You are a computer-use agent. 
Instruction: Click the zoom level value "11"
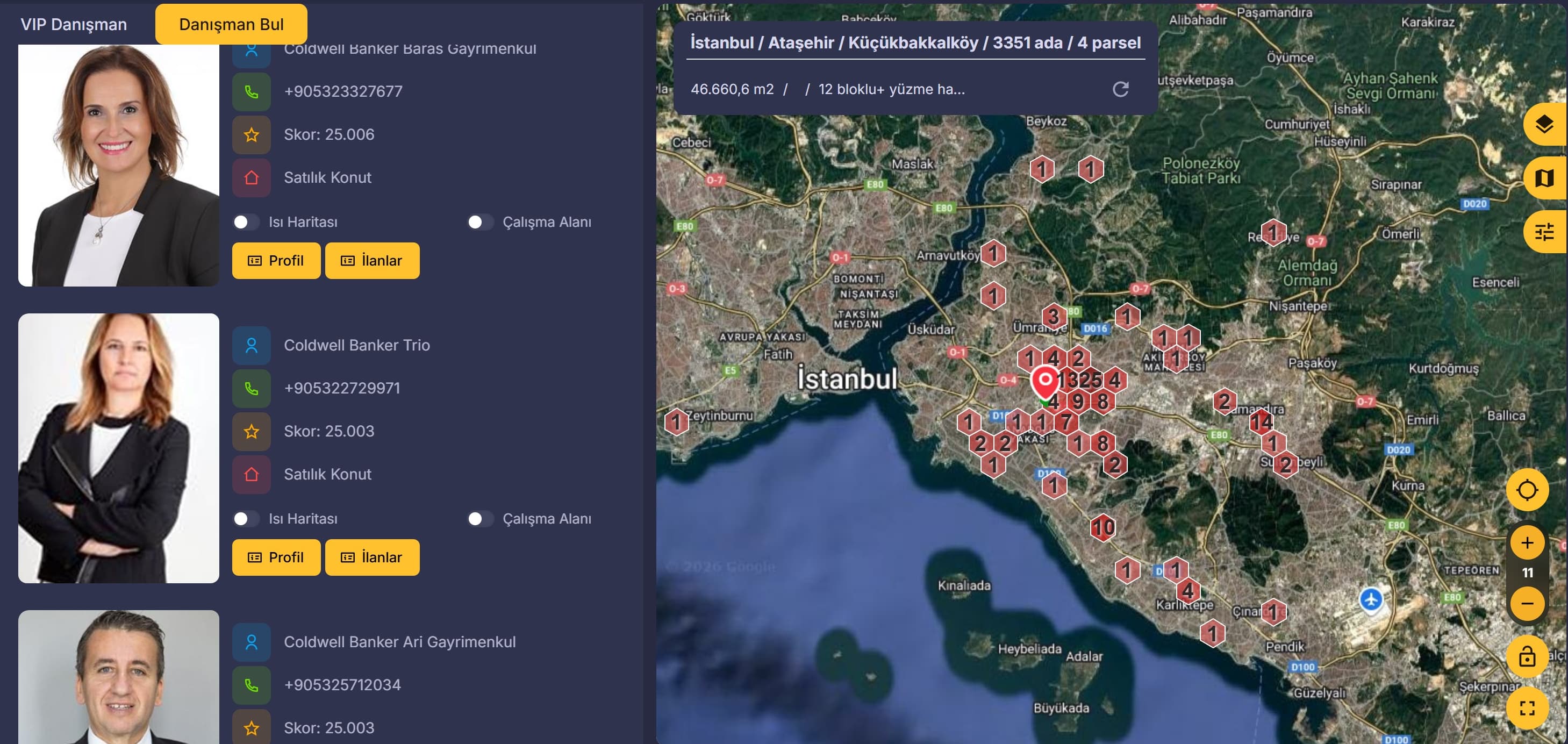[x=1527, y=573]
